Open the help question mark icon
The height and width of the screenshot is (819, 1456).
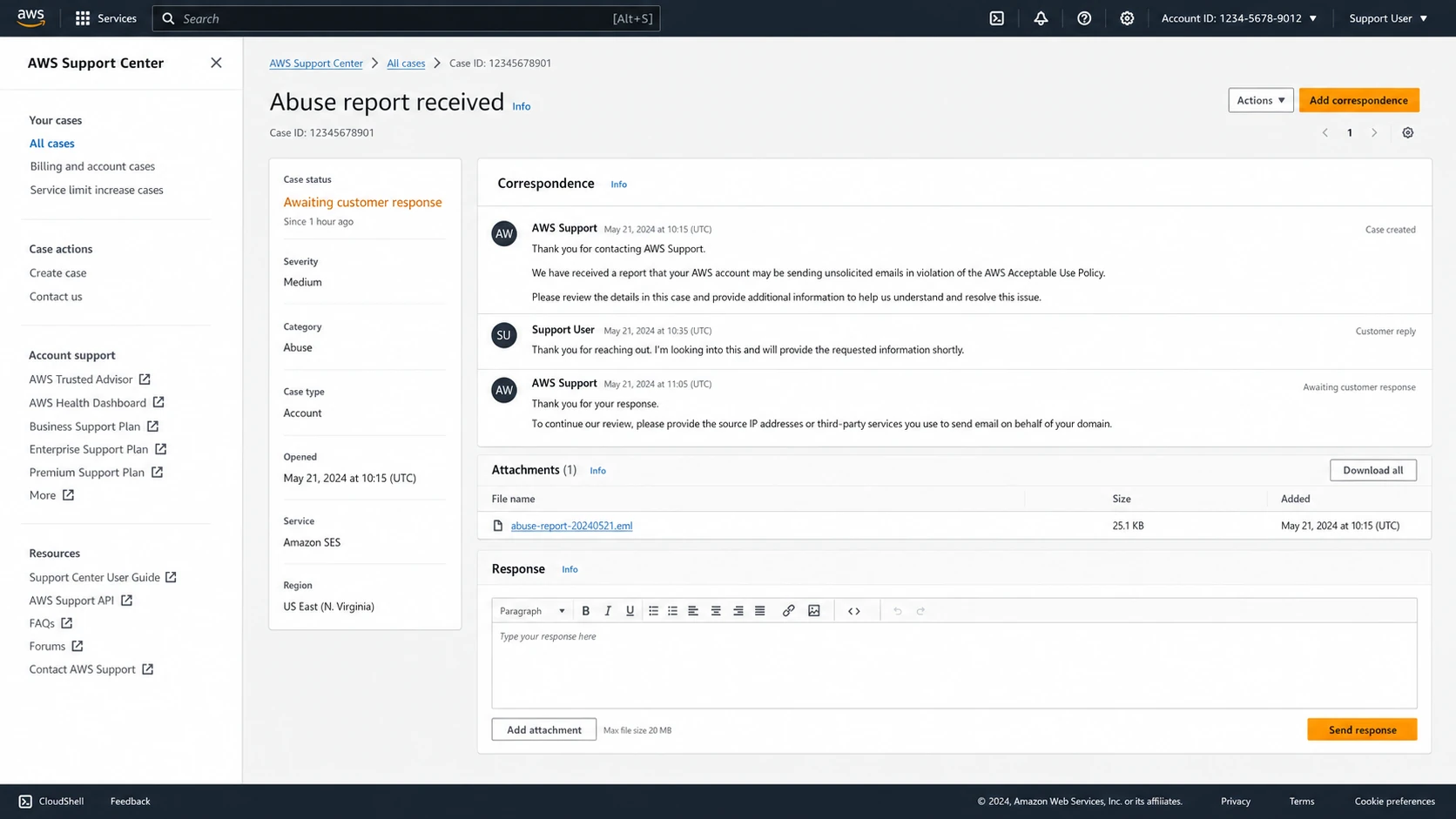tap(1084, 18)
